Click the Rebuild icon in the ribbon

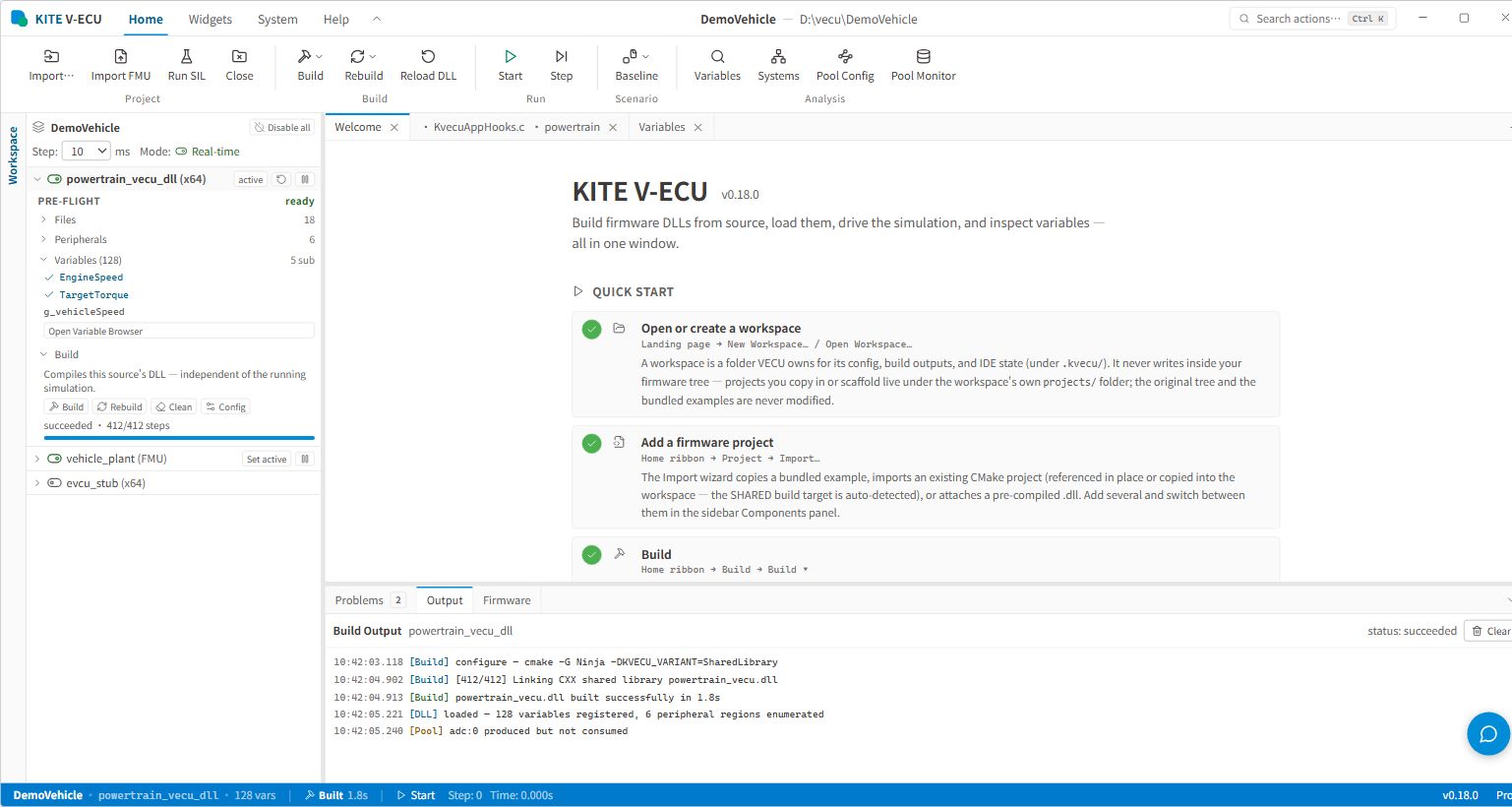357,56
